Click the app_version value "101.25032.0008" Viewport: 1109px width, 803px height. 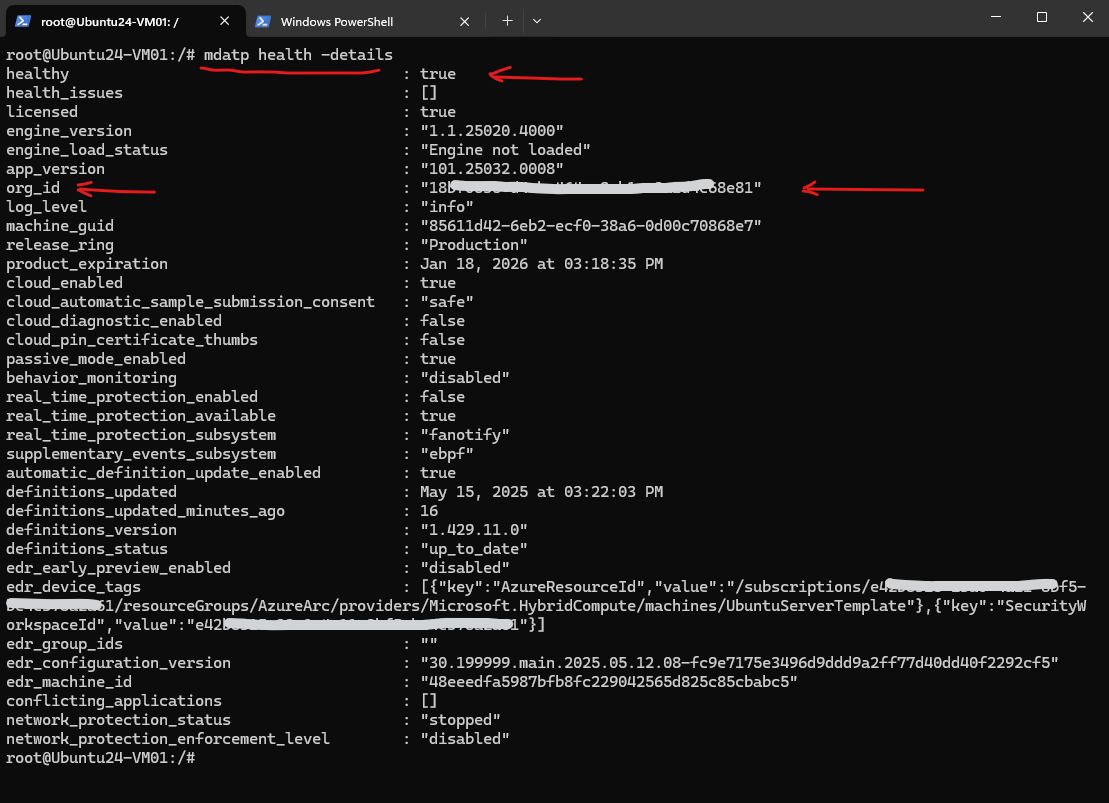[x=492, y=169]
